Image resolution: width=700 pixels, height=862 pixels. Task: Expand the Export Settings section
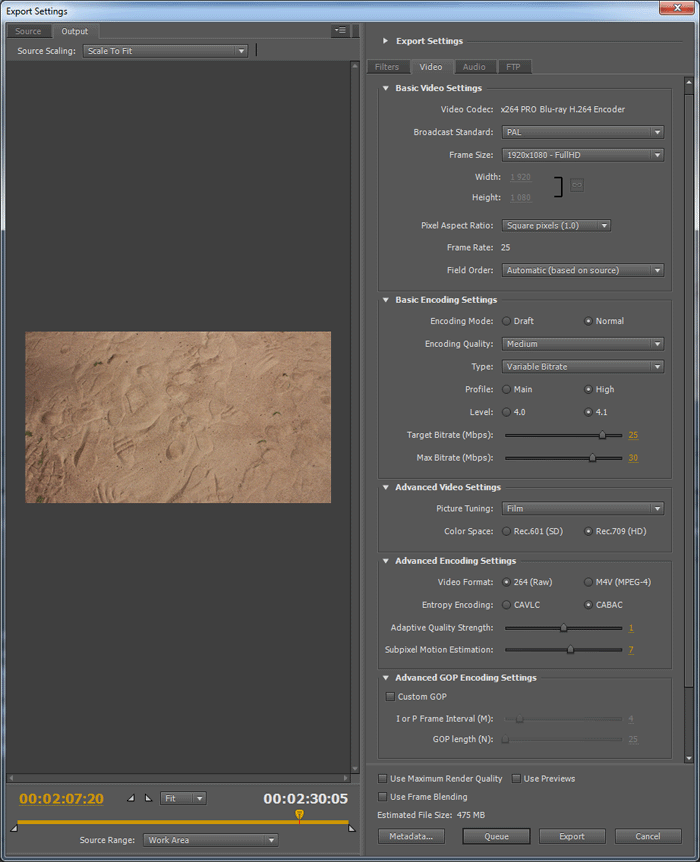click(385, 41)
